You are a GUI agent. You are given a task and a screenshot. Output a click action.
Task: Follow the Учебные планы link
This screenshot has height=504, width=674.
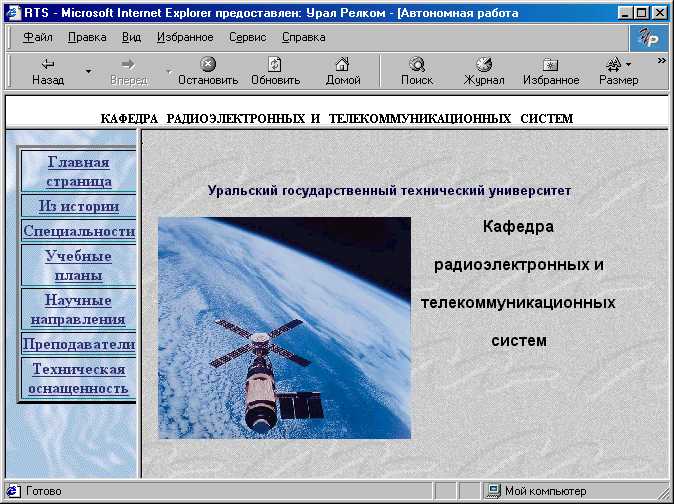79,266
